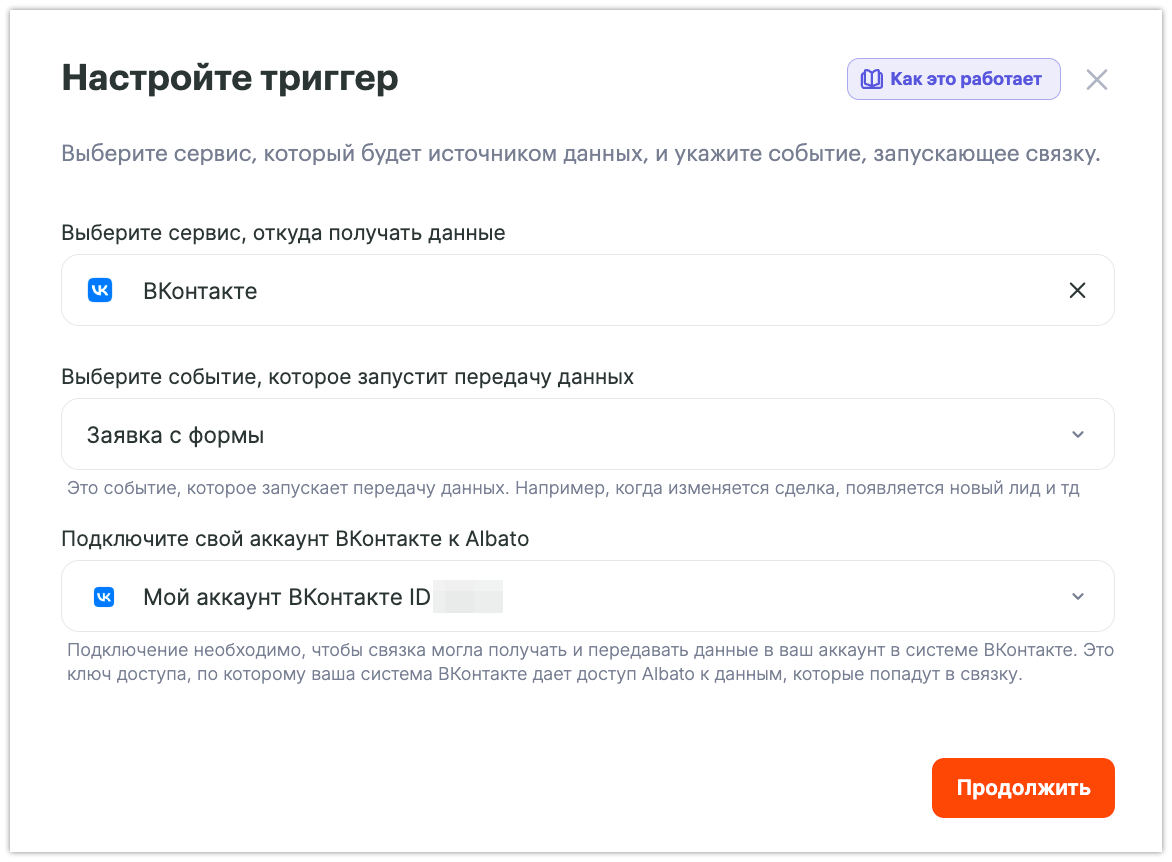The image size is (1172, 862).
Task: Click the subtitle description under the heading
Action: [x=580, y=155]
